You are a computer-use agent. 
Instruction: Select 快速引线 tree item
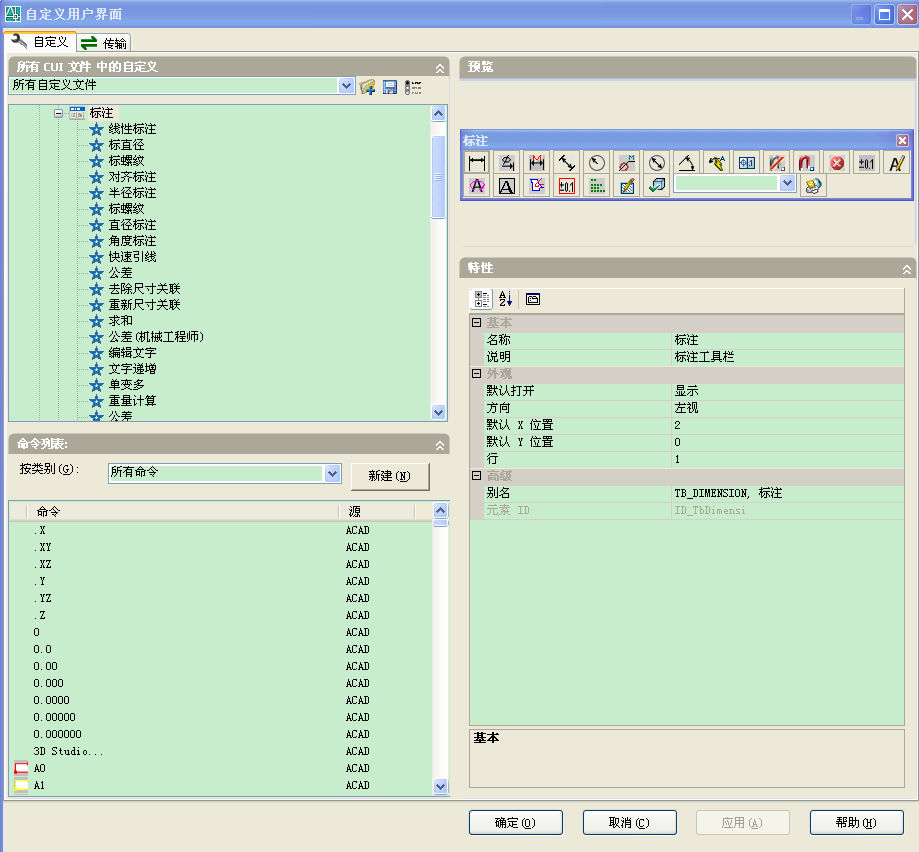click(132, 257)
